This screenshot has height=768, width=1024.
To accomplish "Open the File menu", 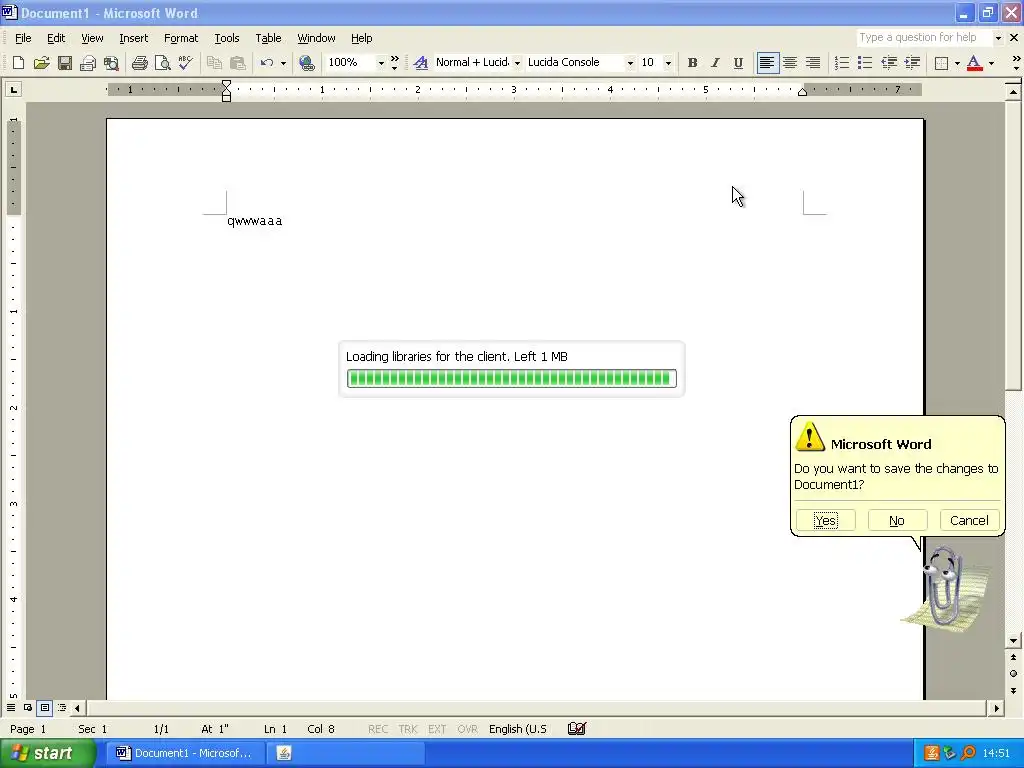I will [x=23, y=38].
